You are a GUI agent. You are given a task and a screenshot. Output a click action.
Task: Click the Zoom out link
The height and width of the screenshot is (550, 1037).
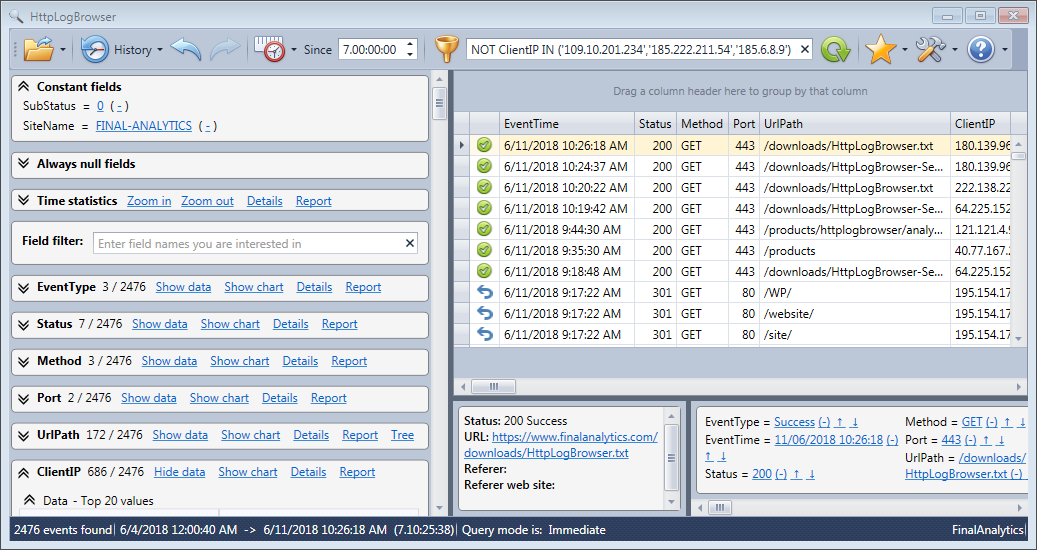pyautogui.click(x=207, y=201)
